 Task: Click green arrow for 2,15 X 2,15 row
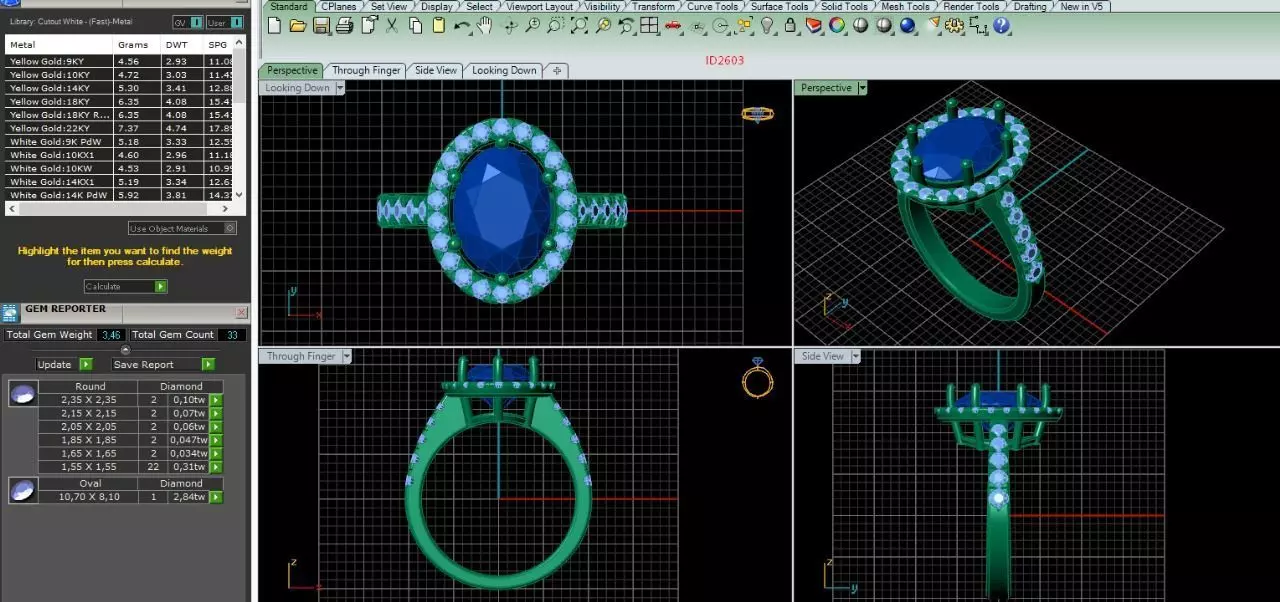215,413
